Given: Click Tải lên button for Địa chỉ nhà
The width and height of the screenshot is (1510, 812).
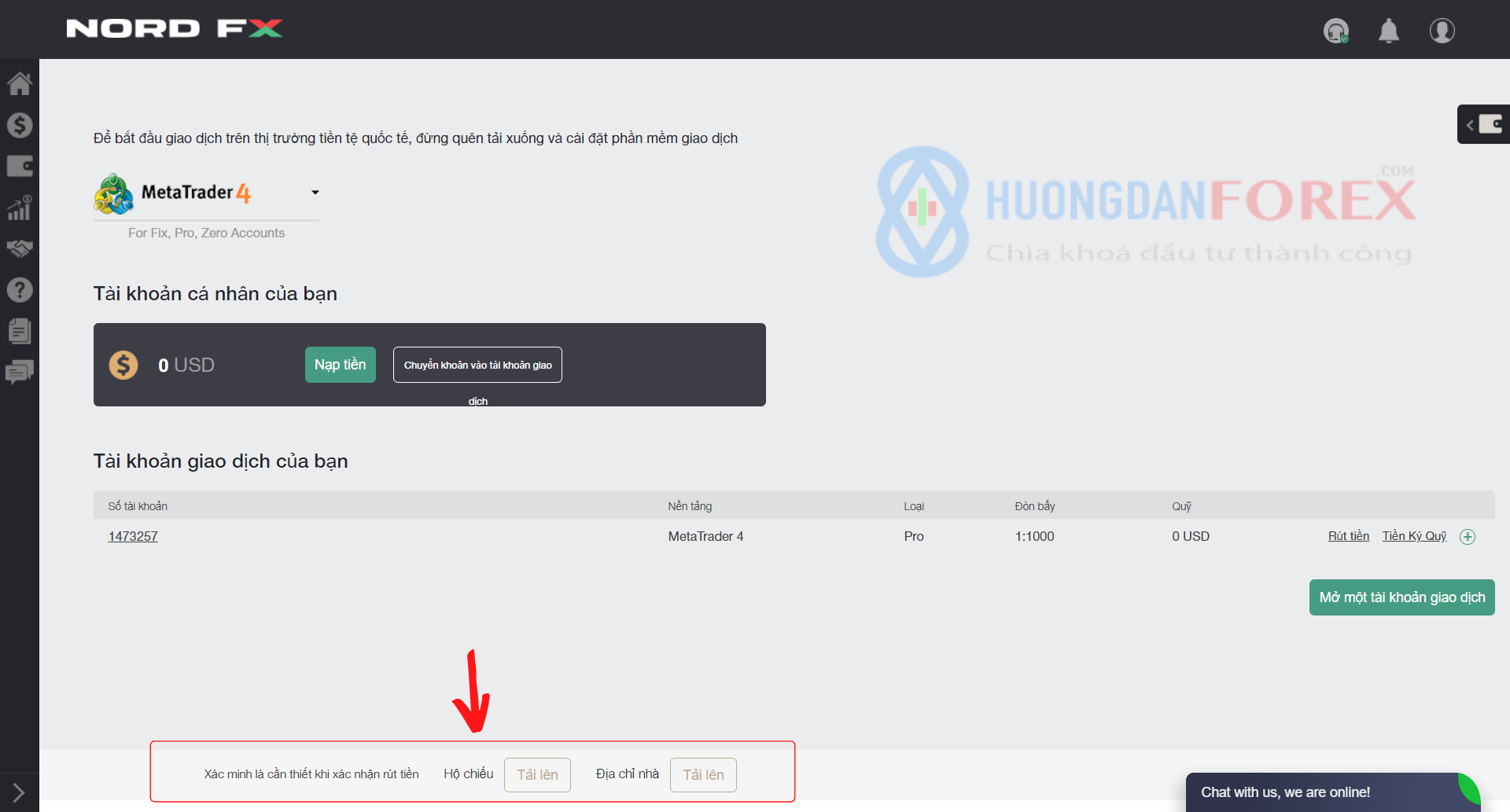Looking at the screenshot, I should [703, 775].
